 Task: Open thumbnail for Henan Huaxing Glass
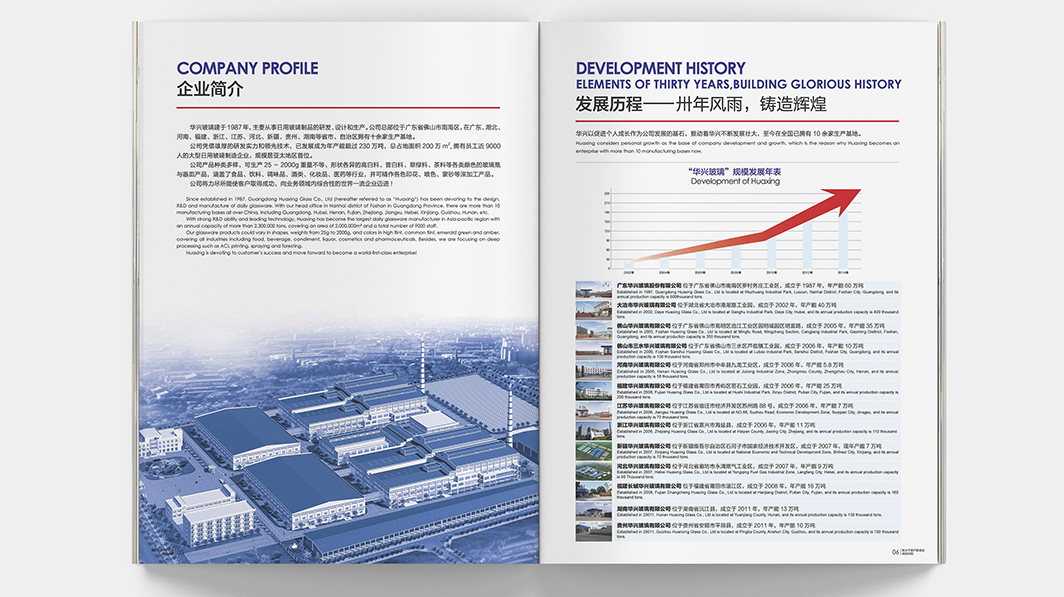[x=594, y=370]
